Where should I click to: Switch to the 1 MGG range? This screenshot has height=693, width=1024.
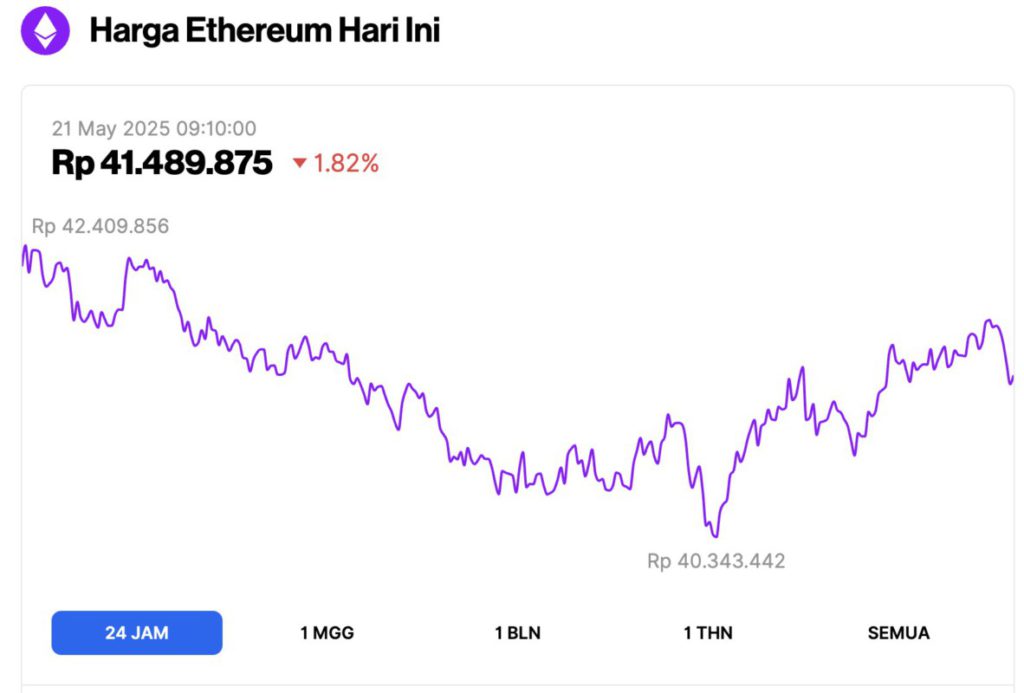coord(327,633)
